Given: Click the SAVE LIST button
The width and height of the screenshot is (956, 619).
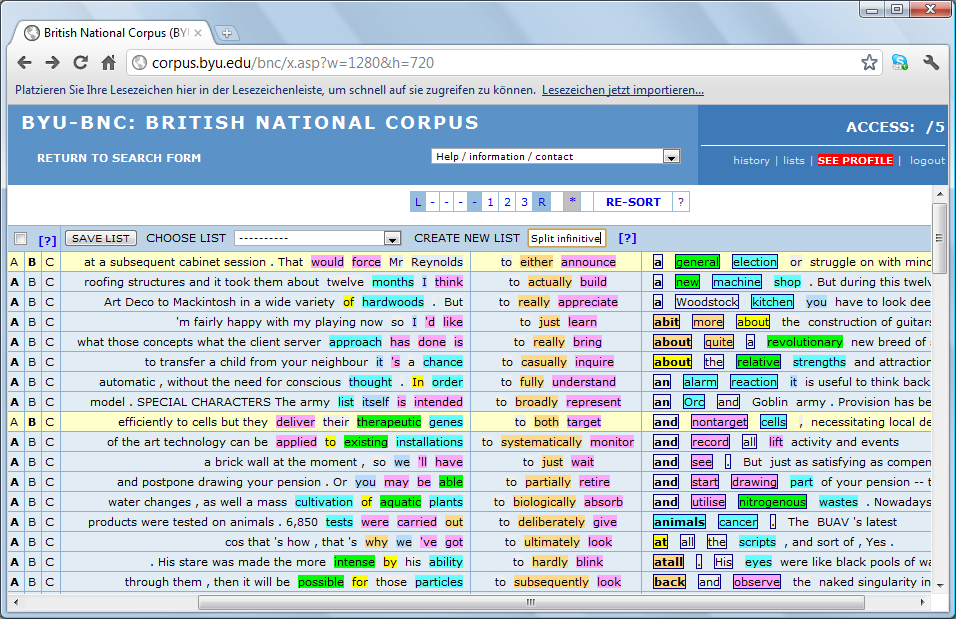Looking at the screenshot, I should pyautogui.click(x=101, y=238).
